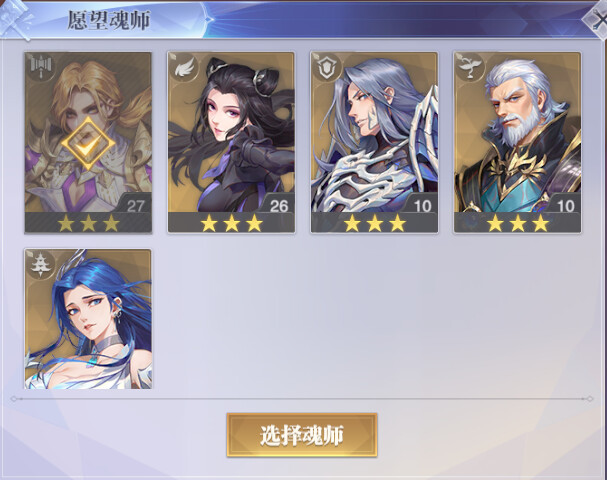This screenshot has width=607, height=480.
Task: Click the shield class icon on armored card
Action: tap(328, 69)
